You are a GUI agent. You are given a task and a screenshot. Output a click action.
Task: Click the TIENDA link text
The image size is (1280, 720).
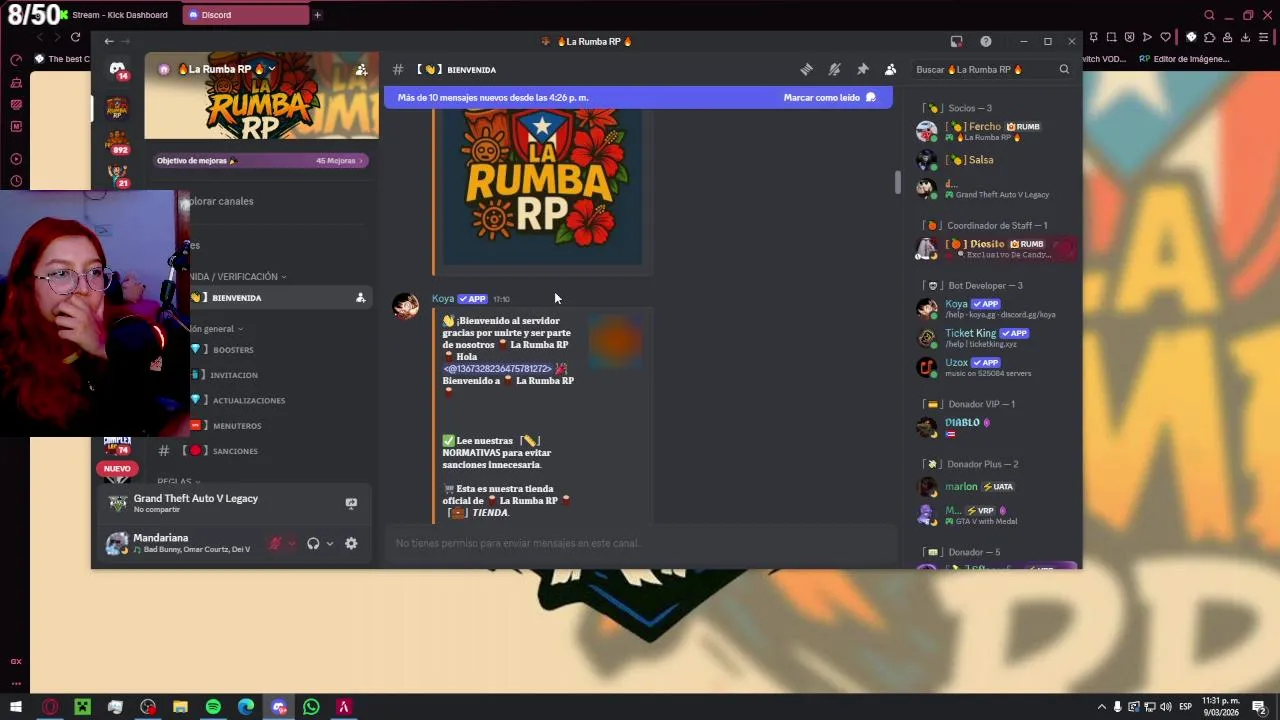(x=490, y=513)
